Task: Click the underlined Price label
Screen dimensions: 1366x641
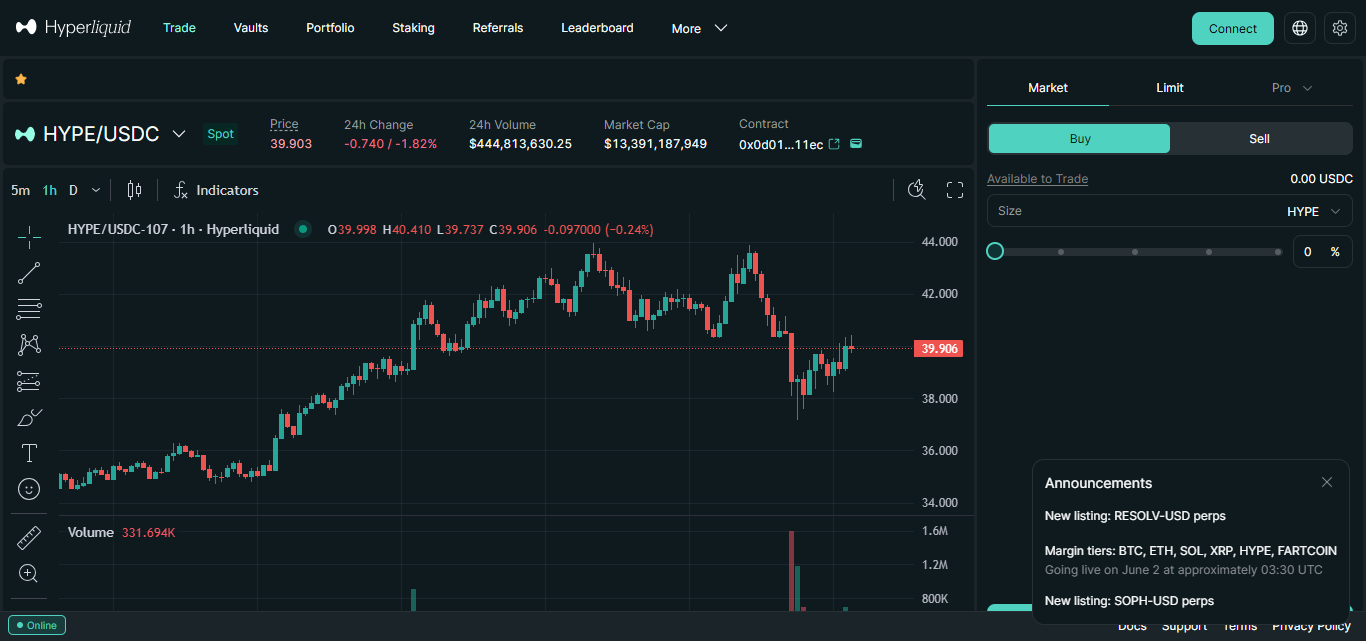Action: point(284,124)
